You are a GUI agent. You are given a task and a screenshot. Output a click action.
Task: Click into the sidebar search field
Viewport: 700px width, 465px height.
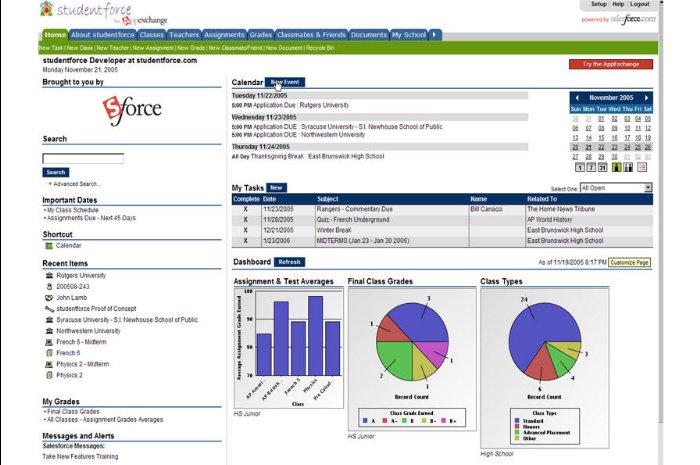tap(83, 158)
